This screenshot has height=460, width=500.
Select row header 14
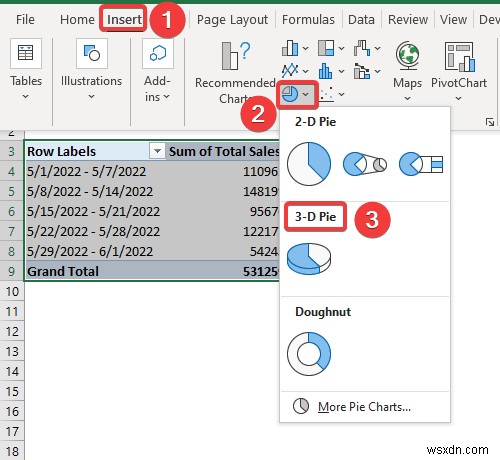point(12,372)
